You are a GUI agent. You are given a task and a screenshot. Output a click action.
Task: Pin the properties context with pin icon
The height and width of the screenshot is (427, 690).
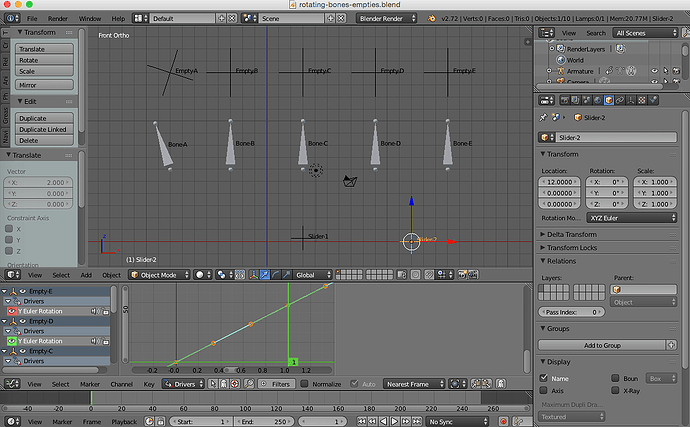543,117
